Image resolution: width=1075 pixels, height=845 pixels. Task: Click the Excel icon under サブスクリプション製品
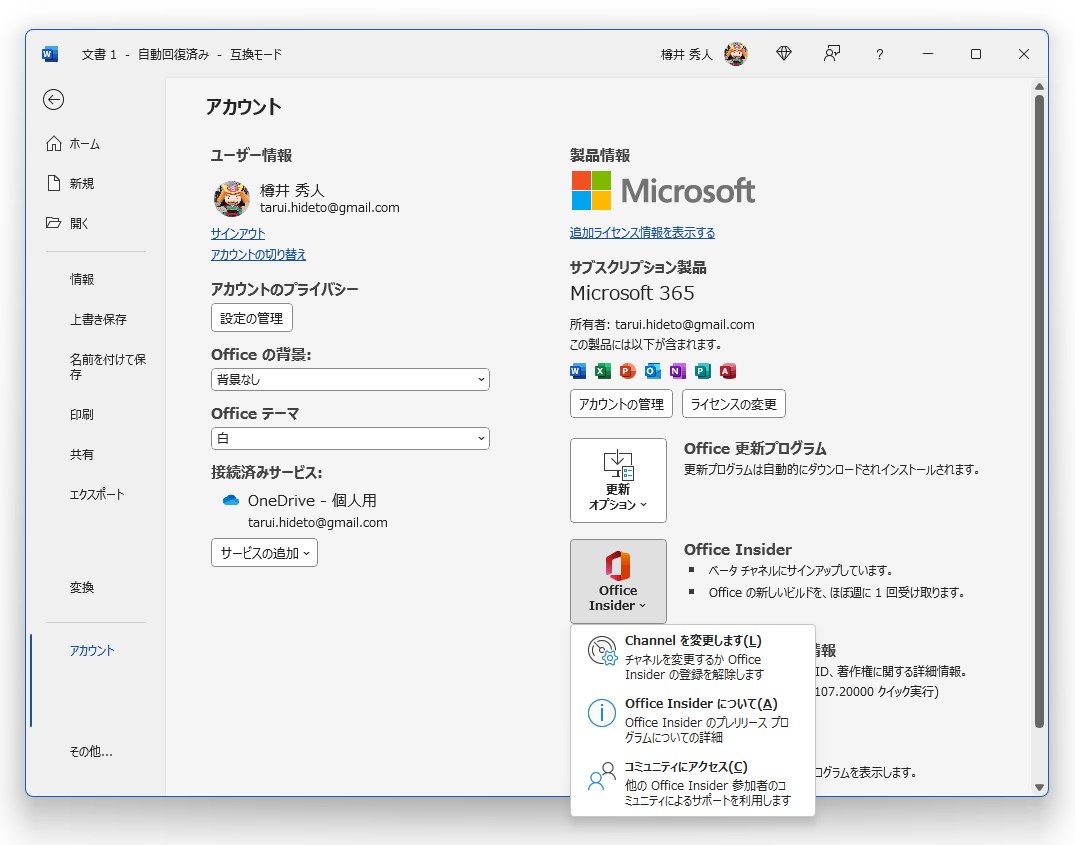click(603, 371)
